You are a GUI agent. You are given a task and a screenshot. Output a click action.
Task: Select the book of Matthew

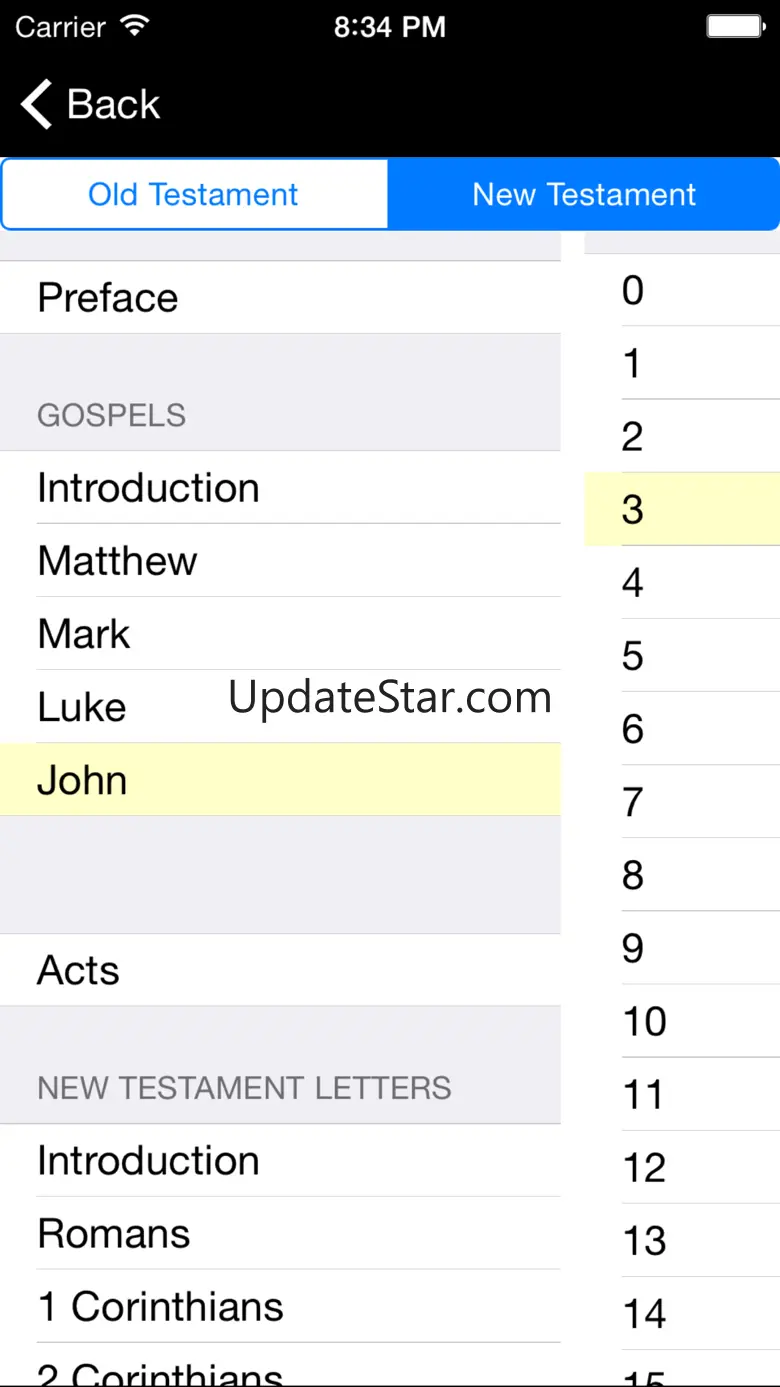[280, 561]
